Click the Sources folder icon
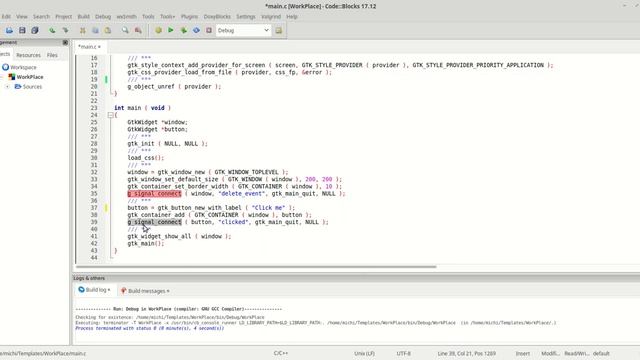640x360 pixels. point(18,87)
